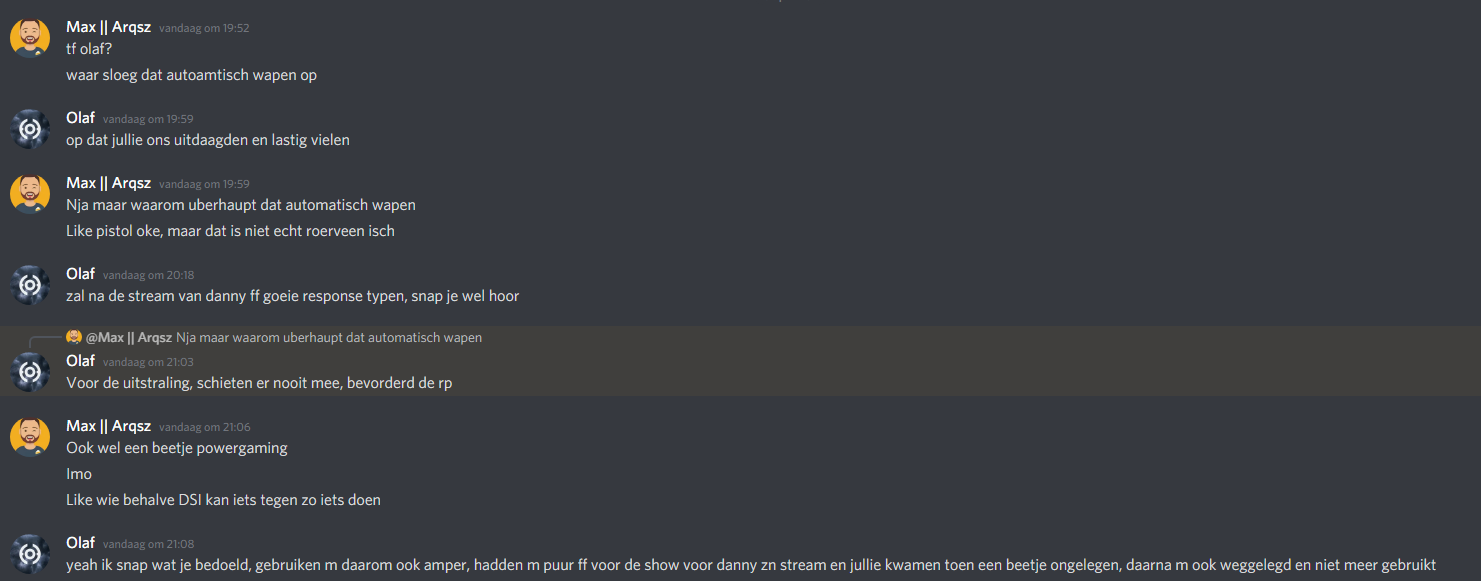1481x581 pixels.
Task: Select the message 'Ook wel een beetje powergaming'
Action: (177, 448)
